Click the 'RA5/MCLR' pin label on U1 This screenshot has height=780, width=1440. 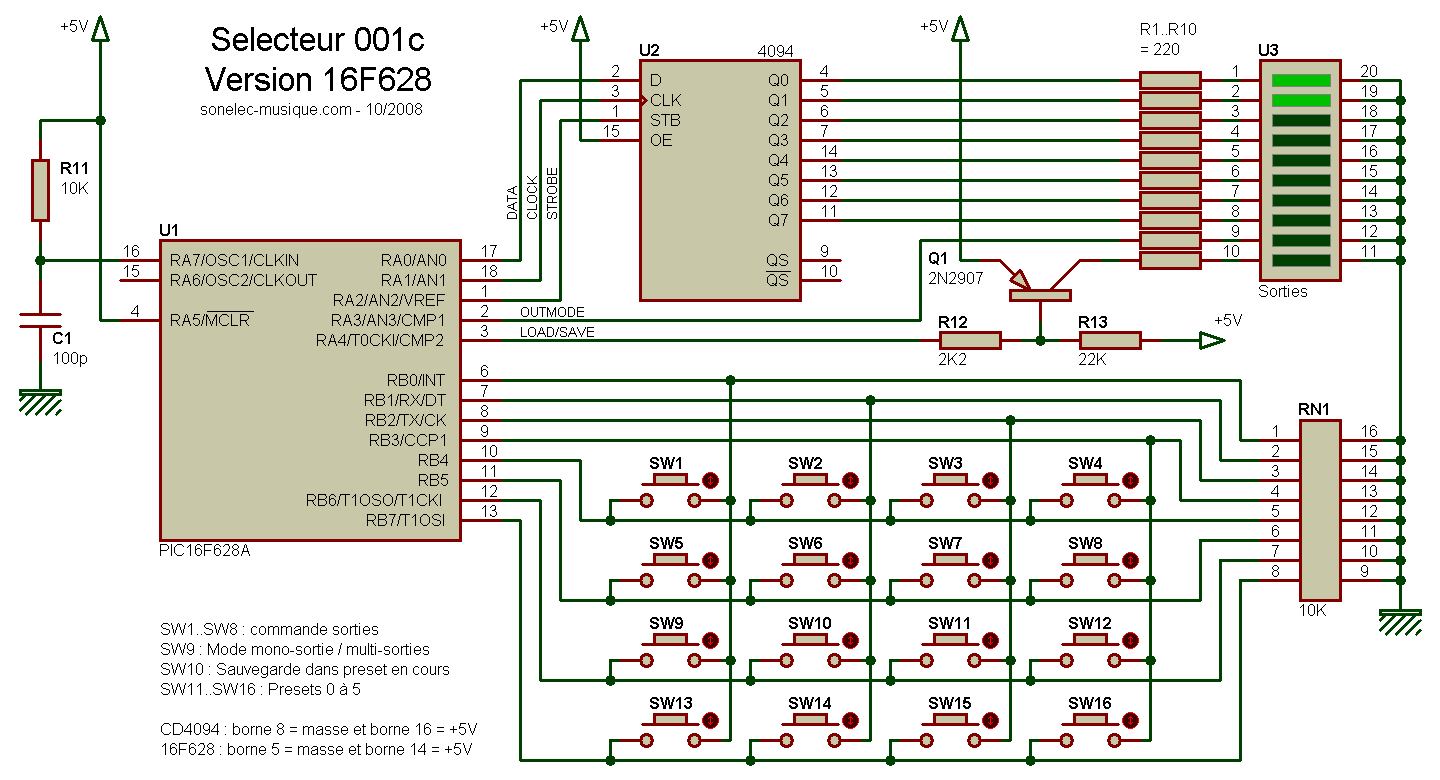coord(210,320)
